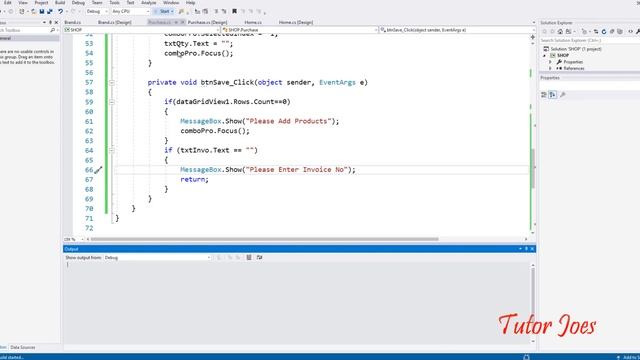Toggle Word Wrap icon in Output panel
This screenshot has height=360, width=640.
click(260, 258)
